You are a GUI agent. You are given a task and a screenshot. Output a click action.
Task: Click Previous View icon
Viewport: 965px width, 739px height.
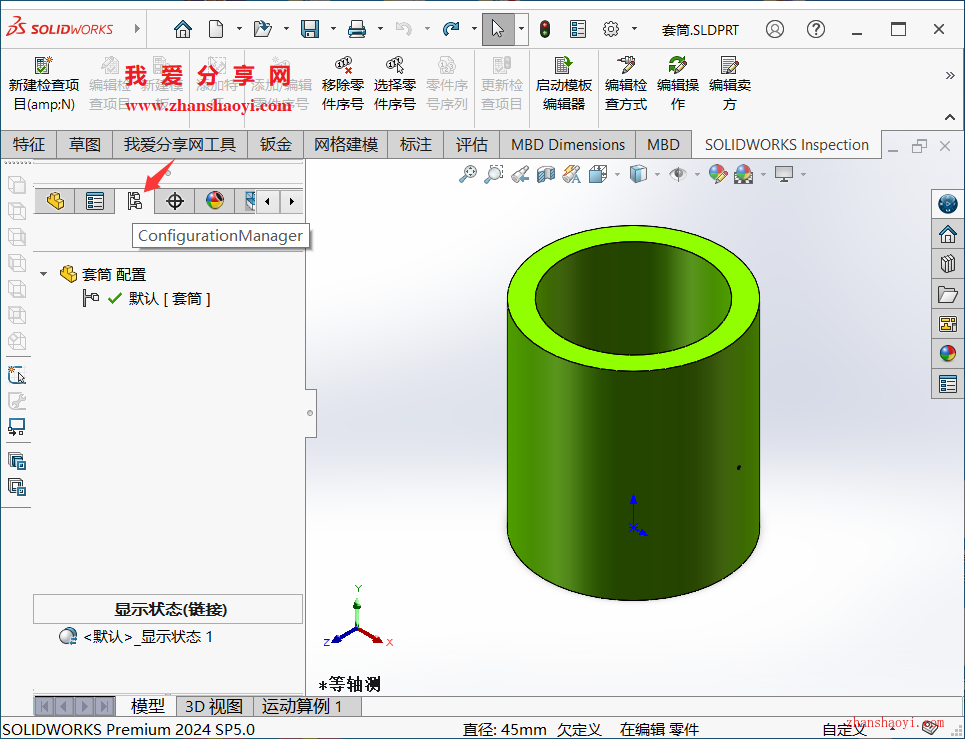[519, 175]
